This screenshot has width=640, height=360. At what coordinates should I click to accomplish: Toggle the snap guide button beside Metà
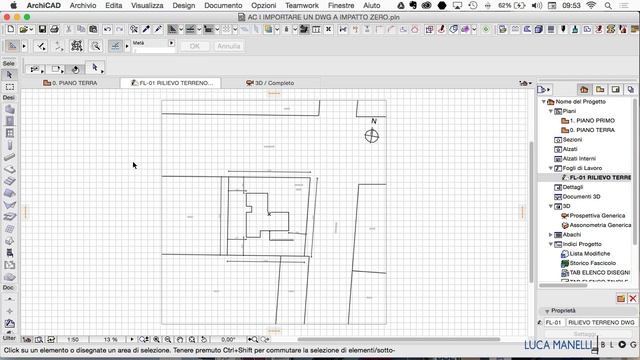(x=116, y=46)
